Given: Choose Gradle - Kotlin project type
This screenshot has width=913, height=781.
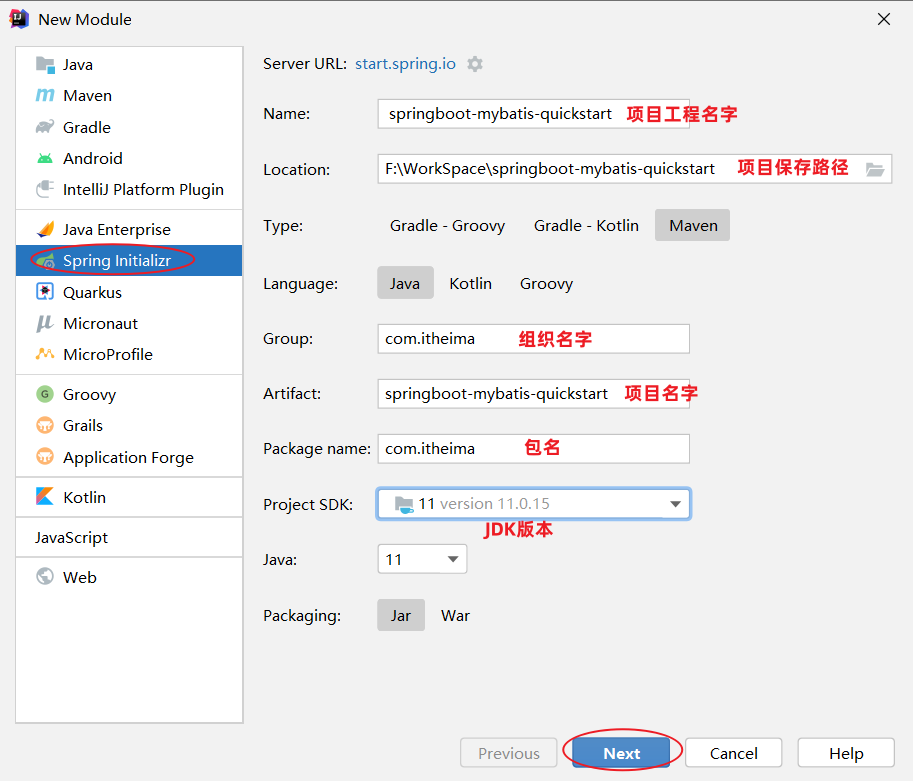Looking at the screenshot, I should point(586,225).
